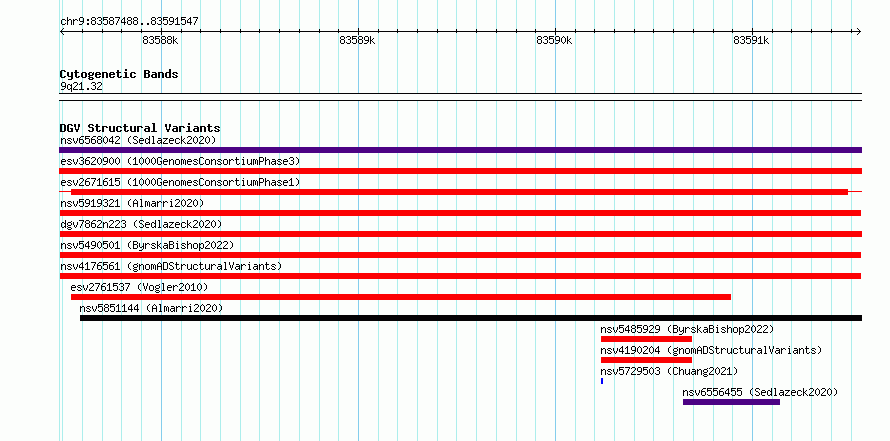Click the ruler's right arrowhead
Viewport: 890px width, 441px height.
(x=858, y=32)
